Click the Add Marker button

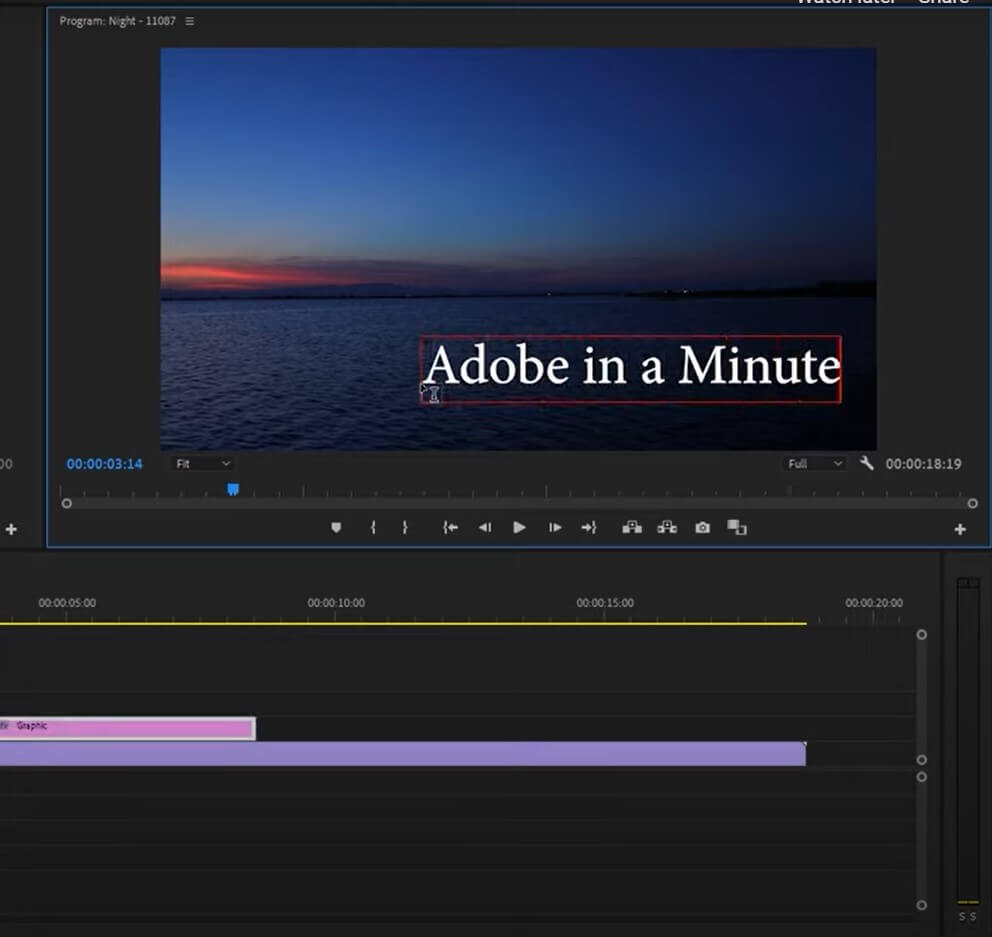point(336,528)
